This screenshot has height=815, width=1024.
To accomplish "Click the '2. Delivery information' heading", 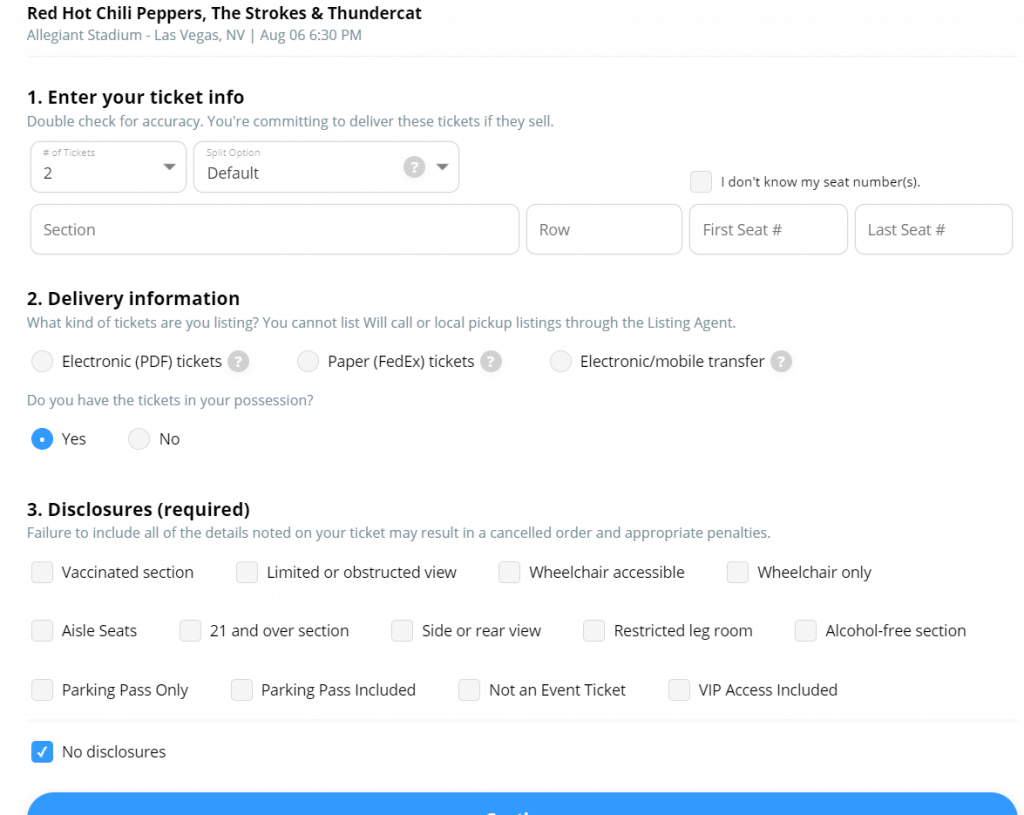I will pyautogui.click(x=133, y=298).
